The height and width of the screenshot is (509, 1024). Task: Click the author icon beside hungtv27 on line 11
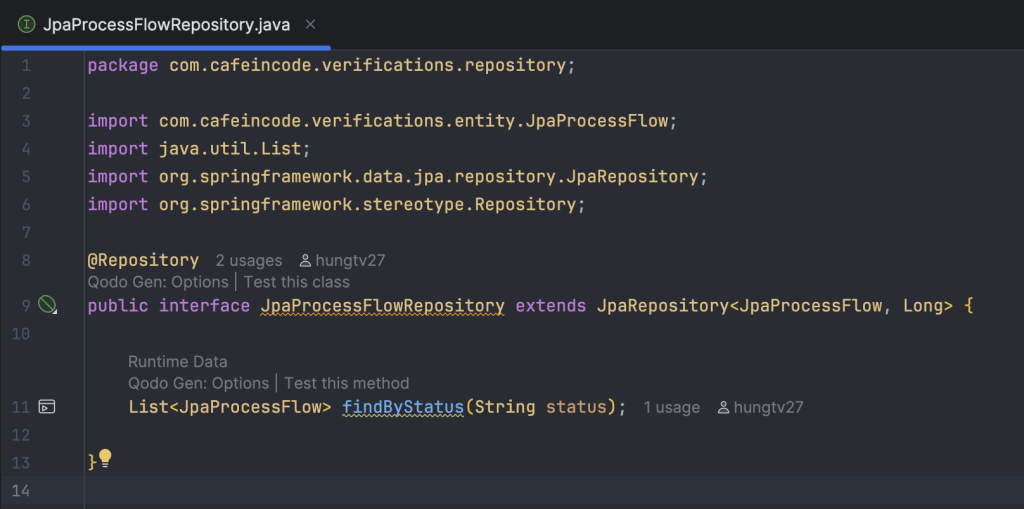click(723, 408)
